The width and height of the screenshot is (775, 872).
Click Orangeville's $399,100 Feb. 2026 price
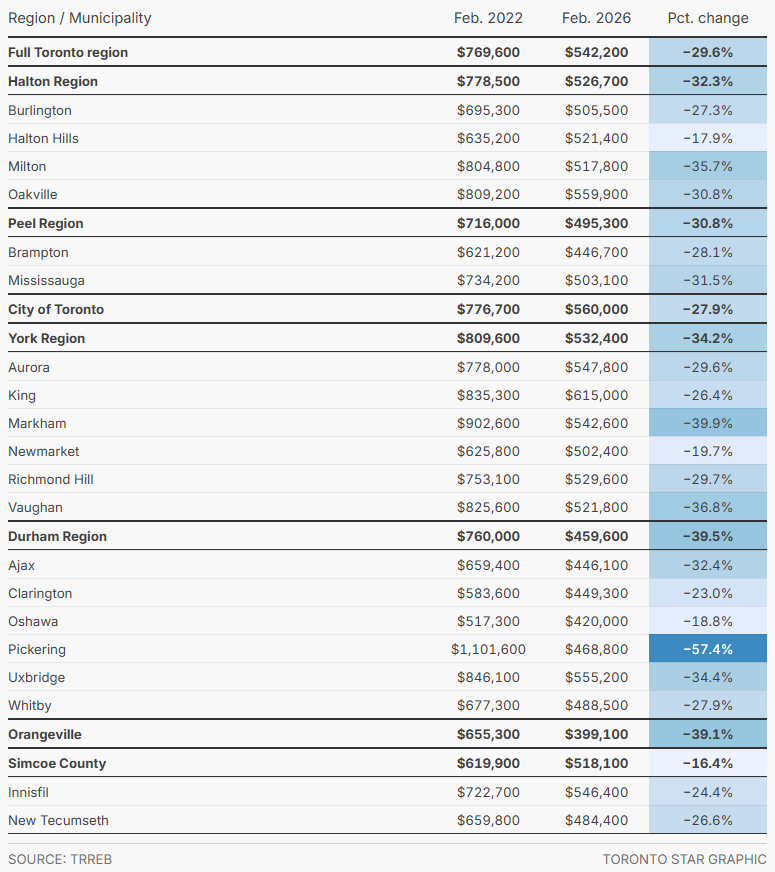[596, 734]
